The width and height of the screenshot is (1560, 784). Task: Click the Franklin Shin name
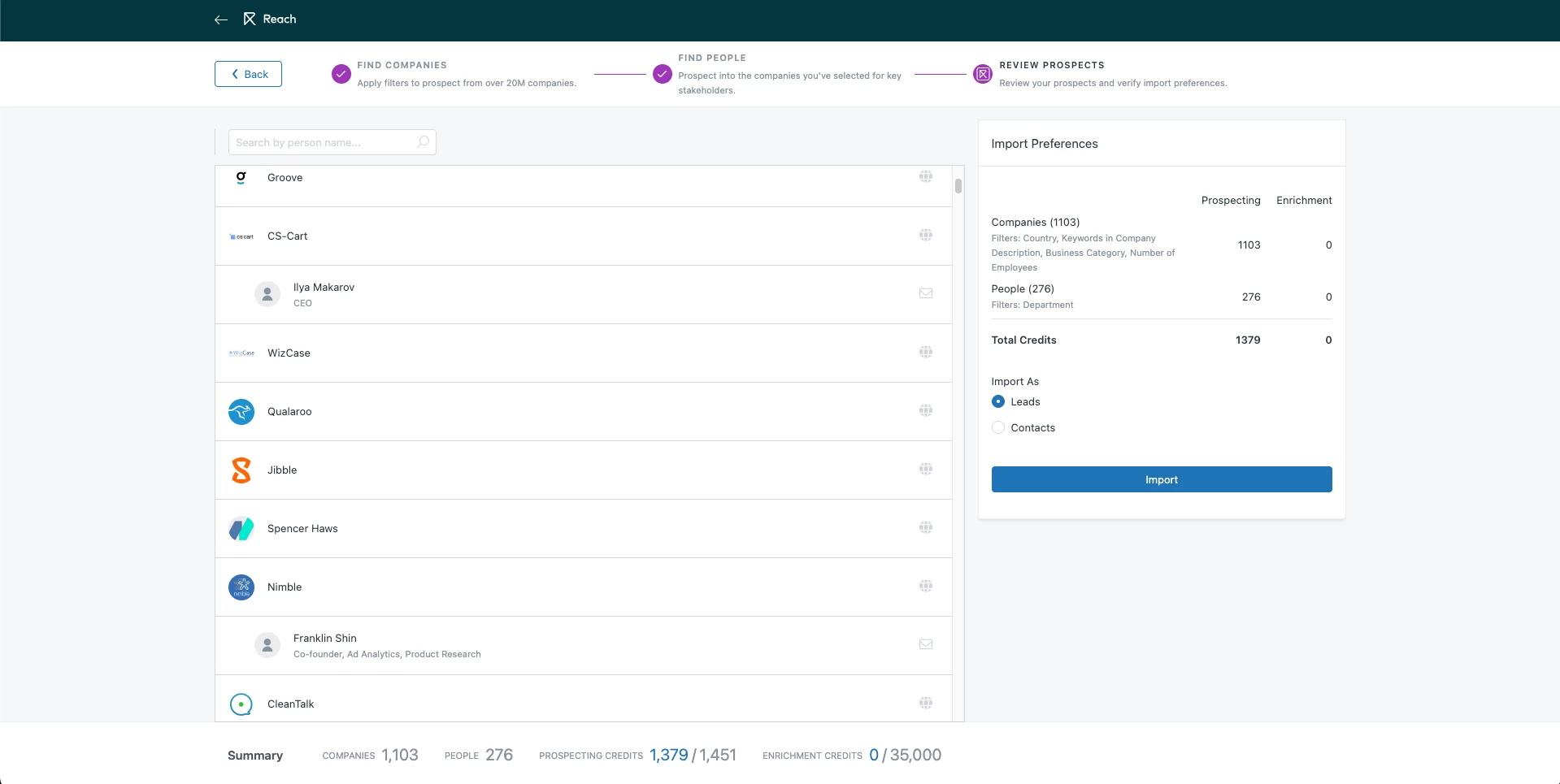[325, 638]
